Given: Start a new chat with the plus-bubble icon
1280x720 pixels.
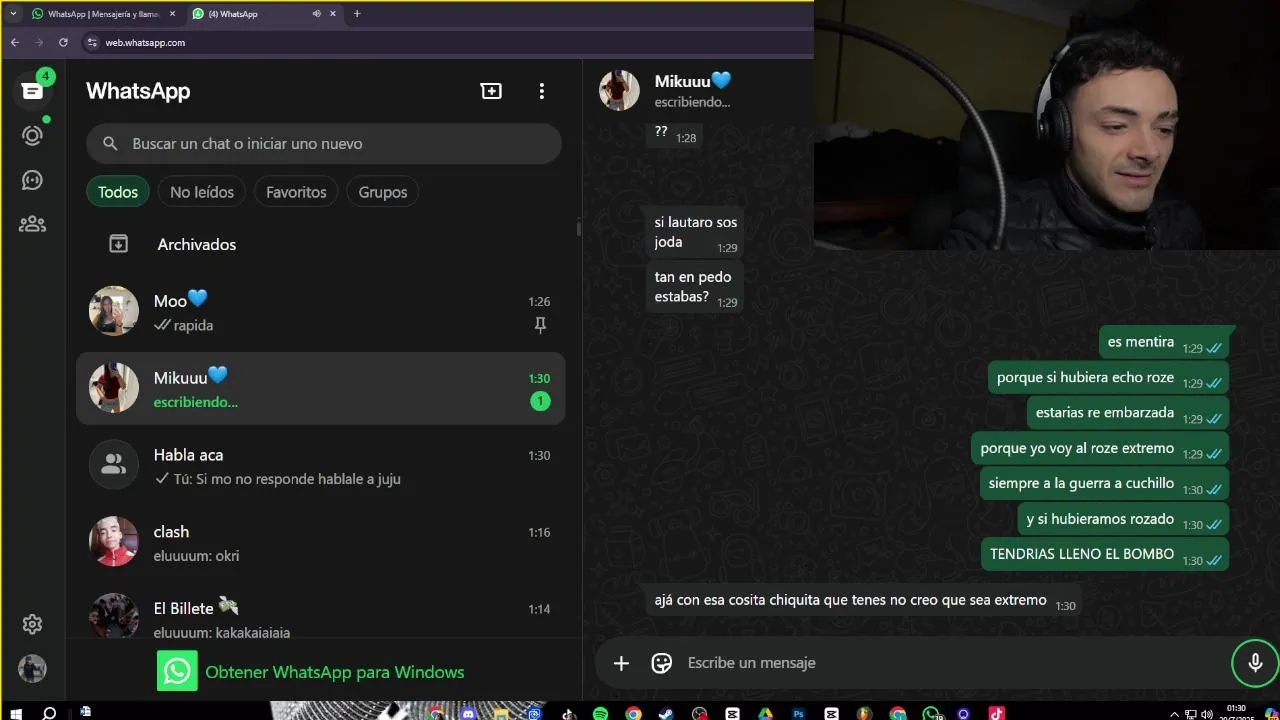Looking at the screenshot, I should [491, 91].
